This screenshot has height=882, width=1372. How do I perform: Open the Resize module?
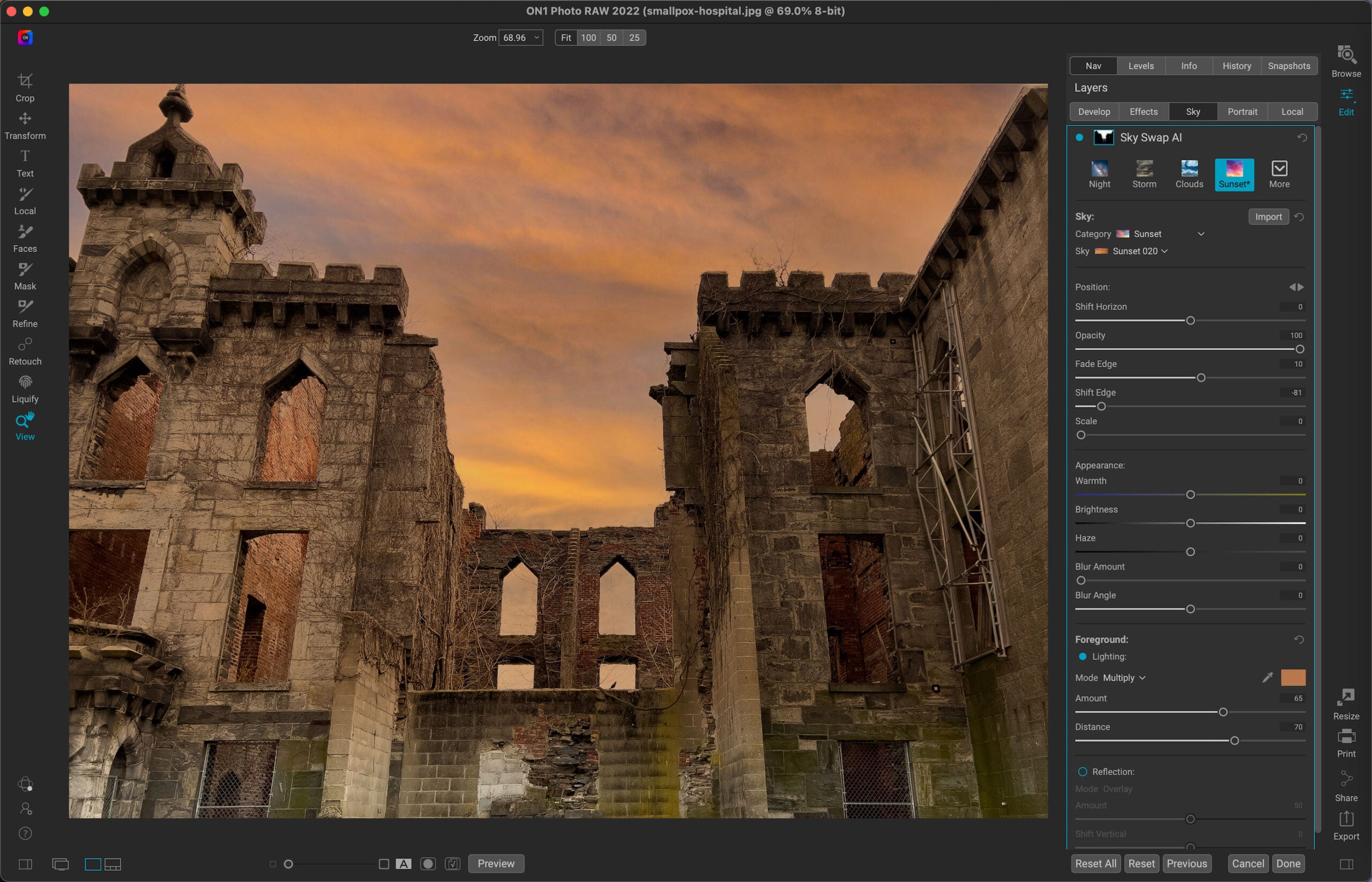(x=1346, y=705)
